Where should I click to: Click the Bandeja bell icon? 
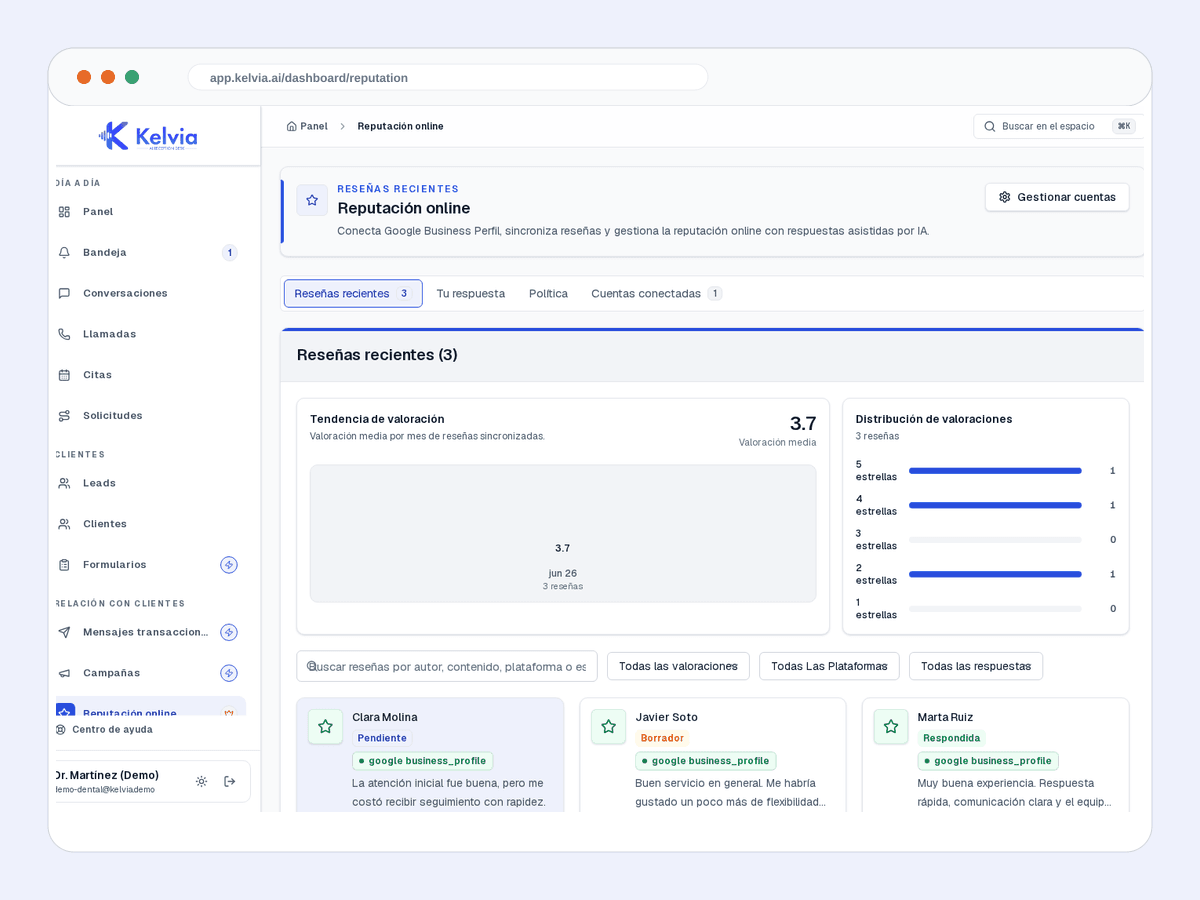coord(64,252)
